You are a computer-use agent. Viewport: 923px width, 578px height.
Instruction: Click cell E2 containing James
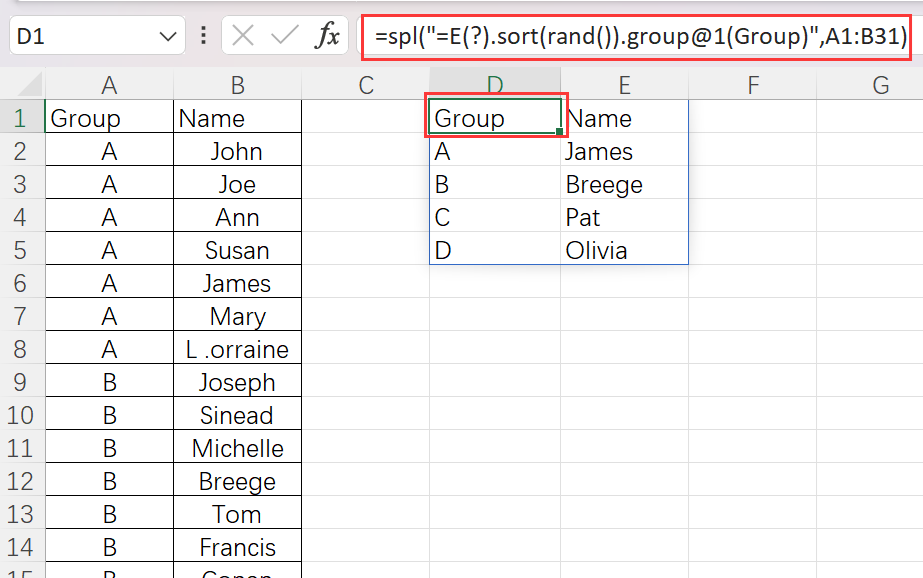coord(624,151)
